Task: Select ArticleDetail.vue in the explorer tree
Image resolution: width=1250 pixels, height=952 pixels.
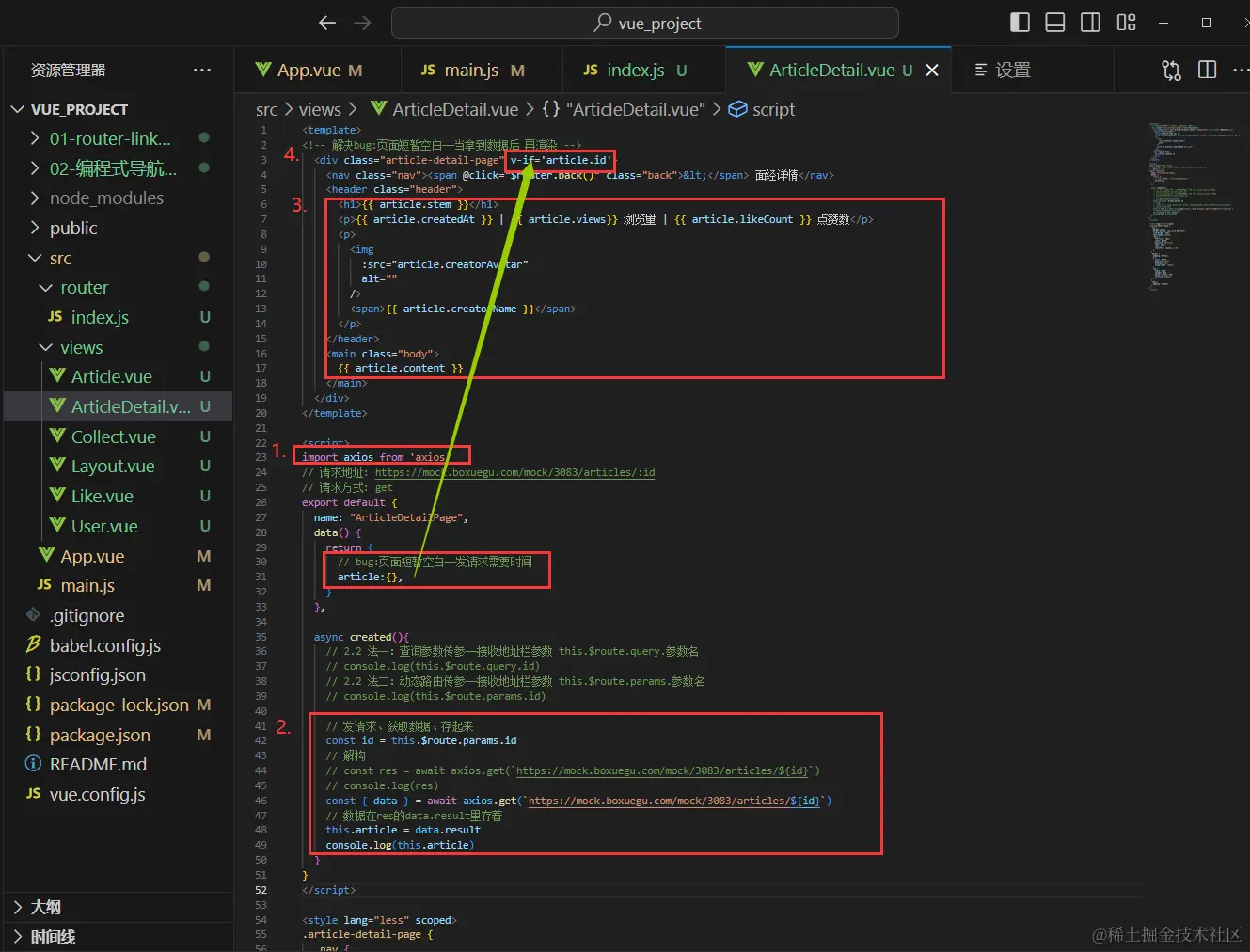Action: pyautogui.click(x=119, y=406)
